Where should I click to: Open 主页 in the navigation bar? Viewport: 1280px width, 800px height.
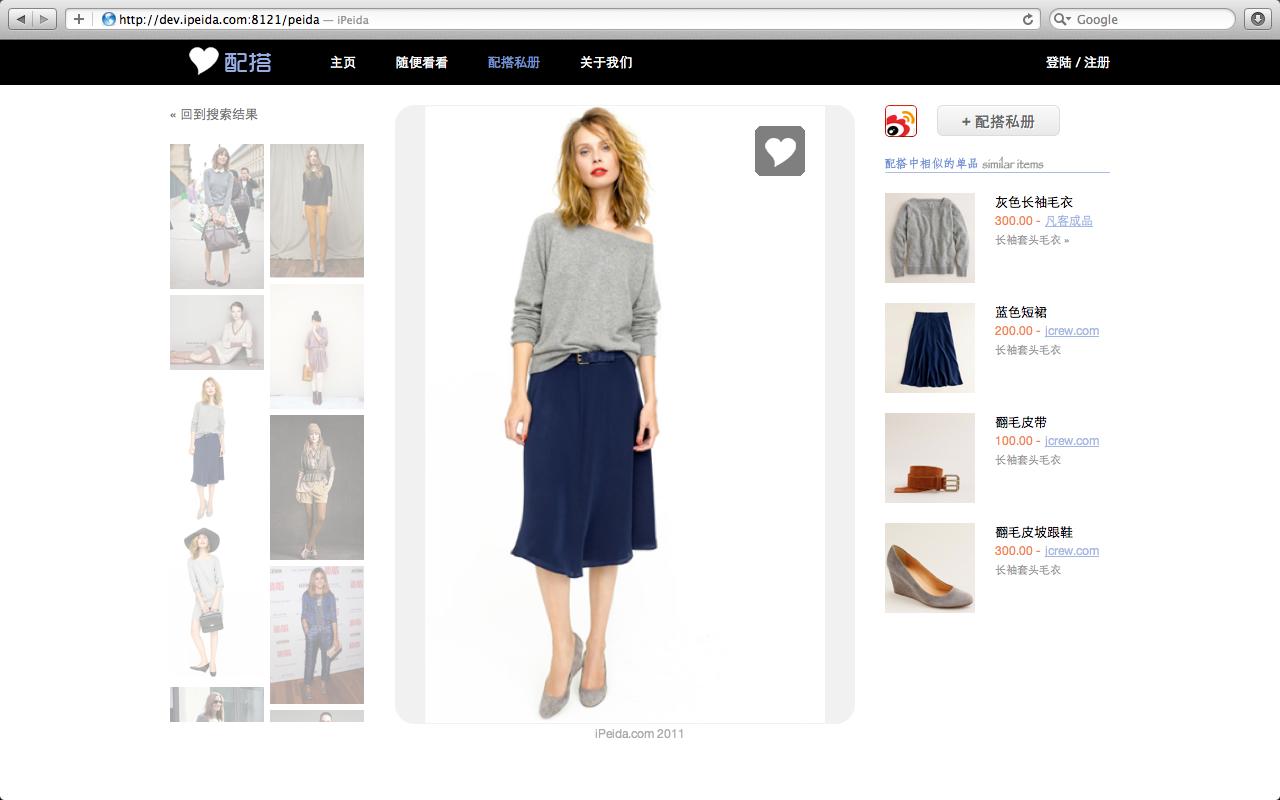tap(343, 62)
